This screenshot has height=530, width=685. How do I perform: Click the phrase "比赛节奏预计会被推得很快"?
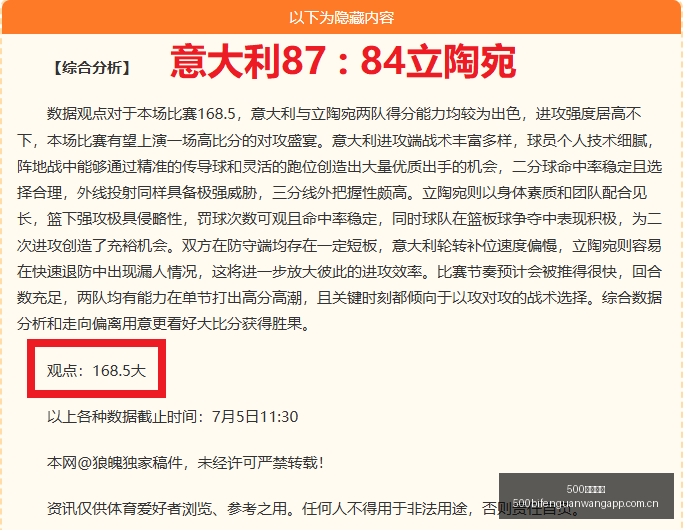(527, 272)
